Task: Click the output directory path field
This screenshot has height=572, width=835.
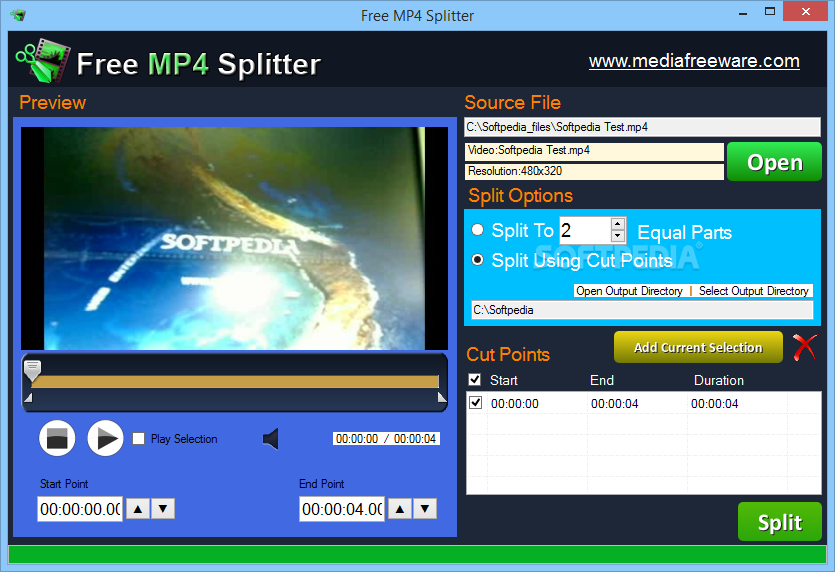Action: tap(642, 310)
